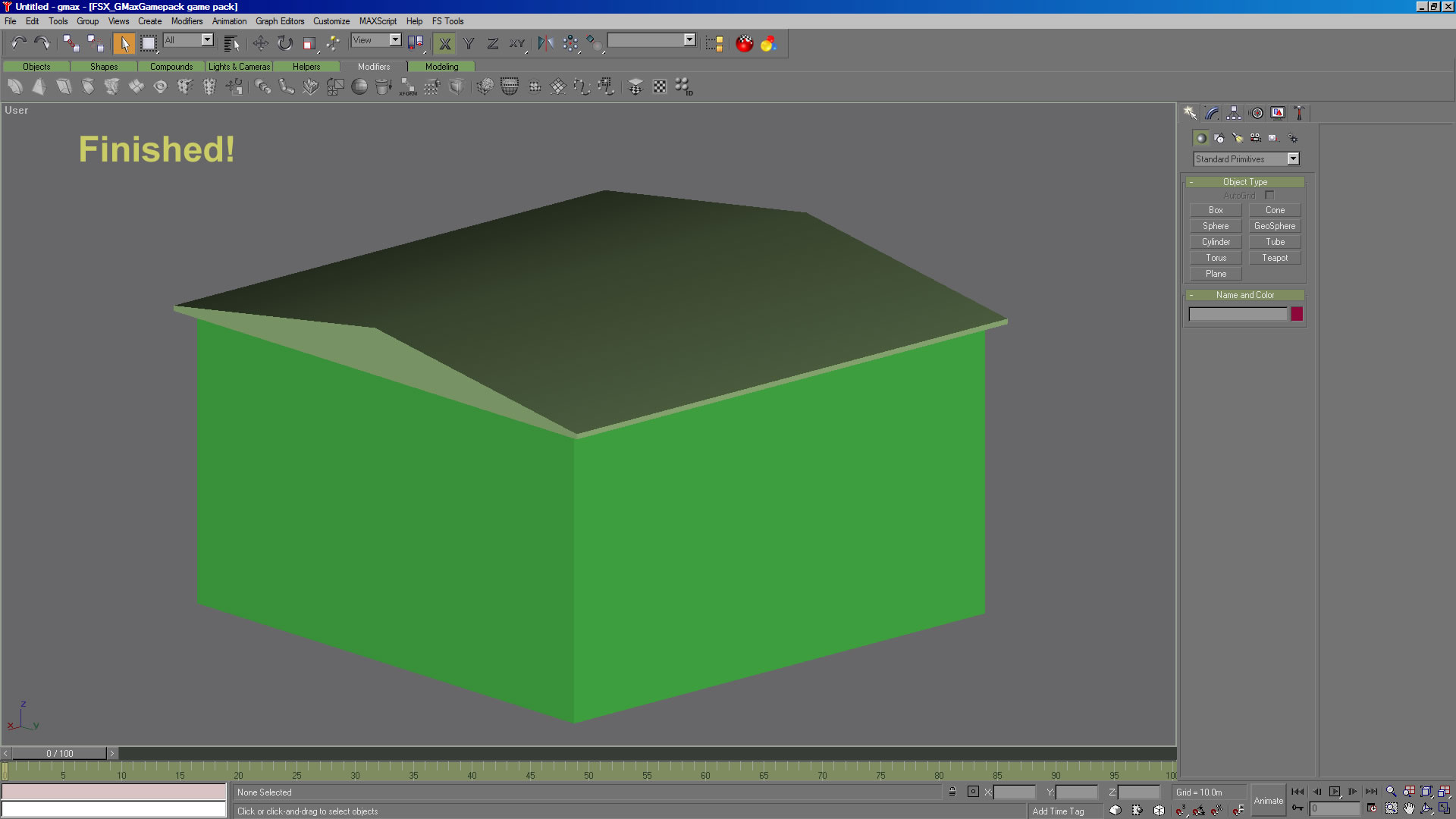Click the Zoom magnifier viewport tool
This screenshot has height=819, width=1456.
click(x=1391, y=792)
